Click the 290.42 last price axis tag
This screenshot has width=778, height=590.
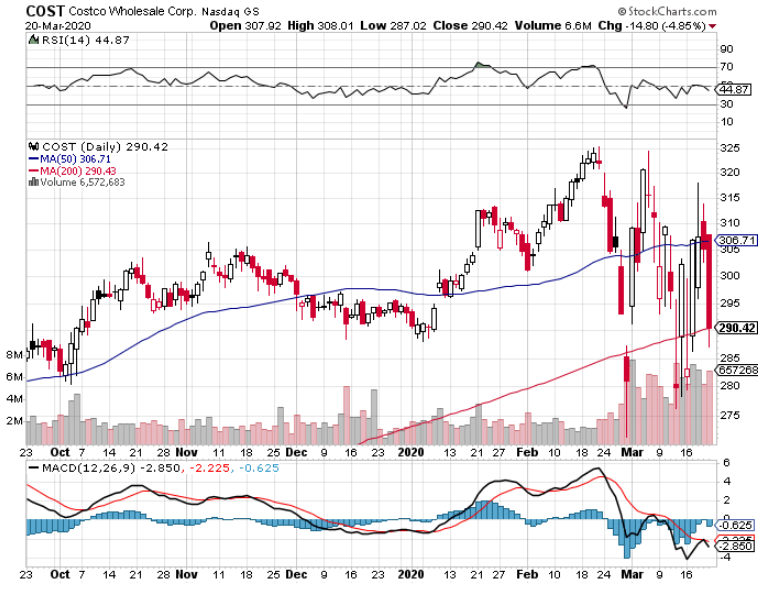pos(736,328)
